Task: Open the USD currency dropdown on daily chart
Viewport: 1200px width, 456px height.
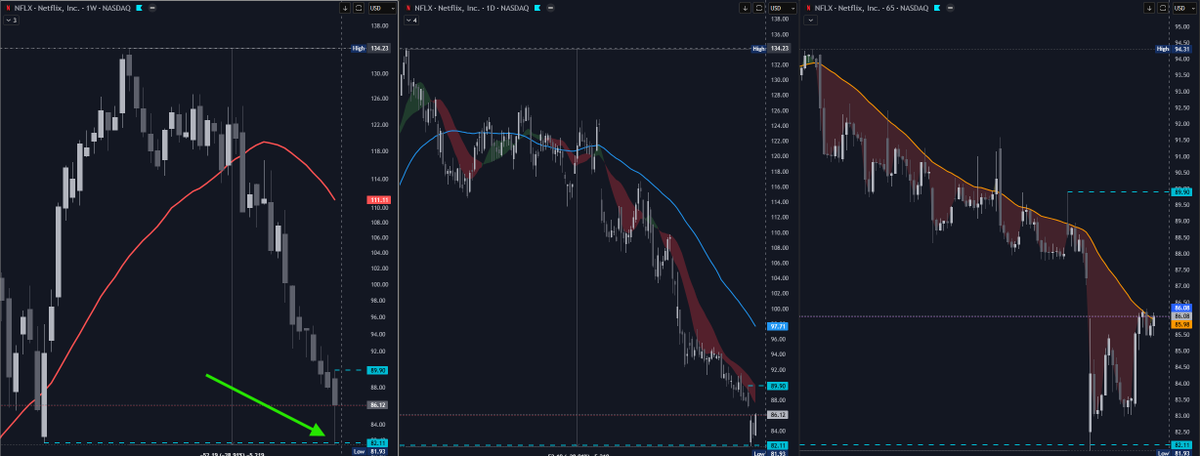Action: click(782, 8)
